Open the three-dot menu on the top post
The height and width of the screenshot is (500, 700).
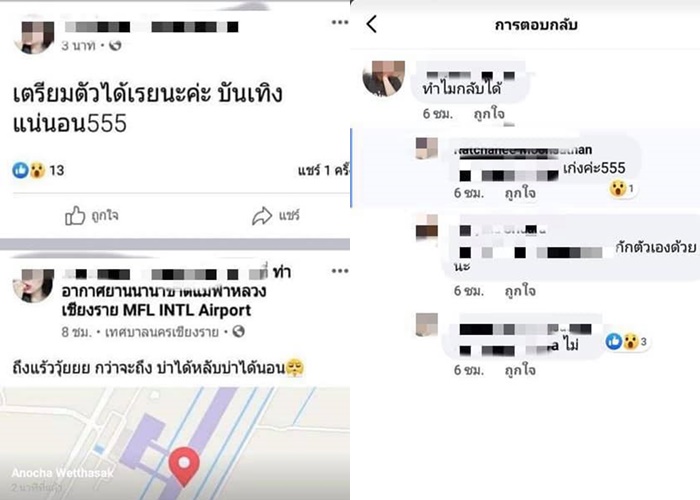click(x=340, y=22)
